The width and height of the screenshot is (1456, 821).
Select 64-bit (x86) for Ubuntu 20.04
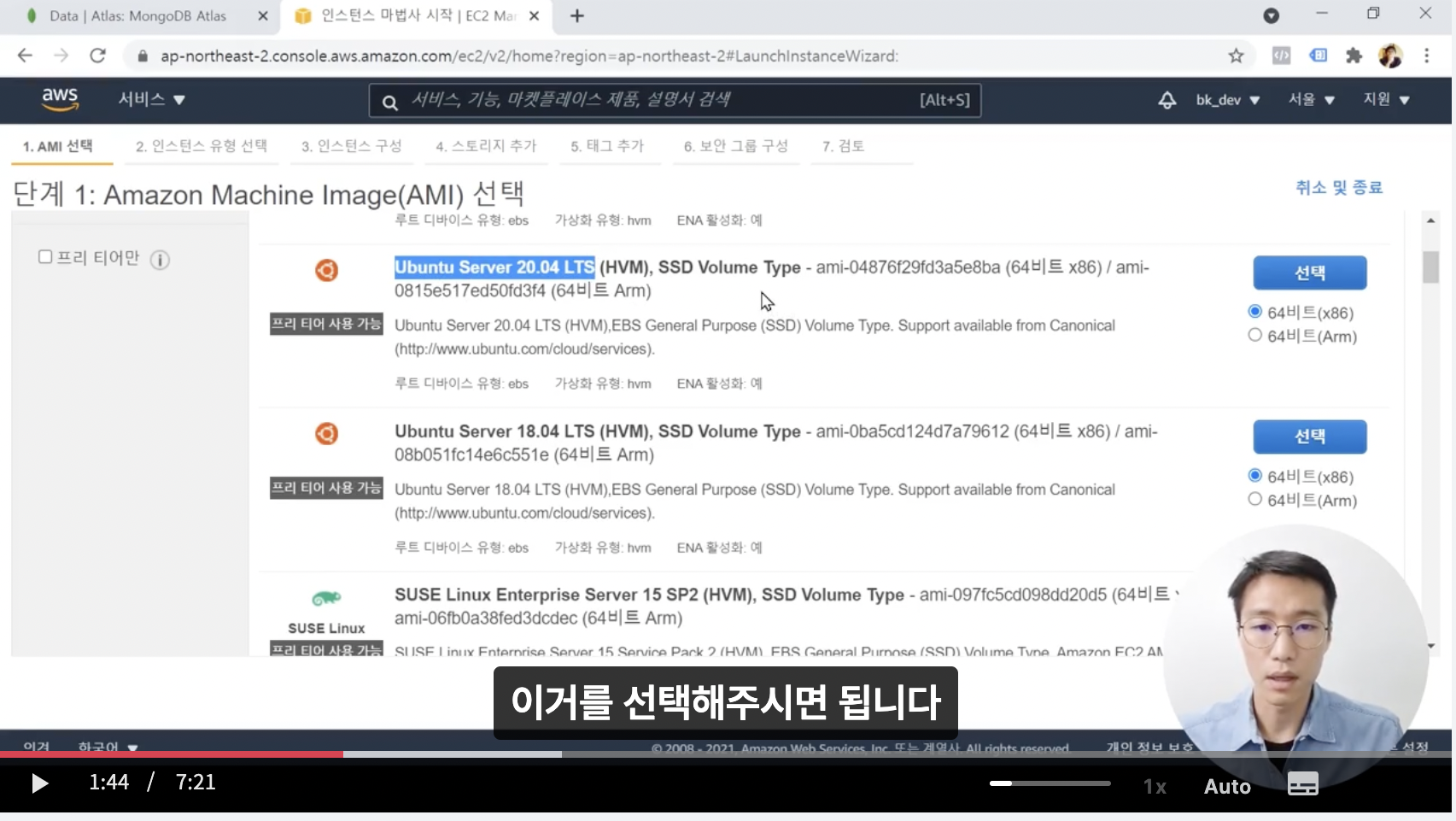(x=1254, y=312)
